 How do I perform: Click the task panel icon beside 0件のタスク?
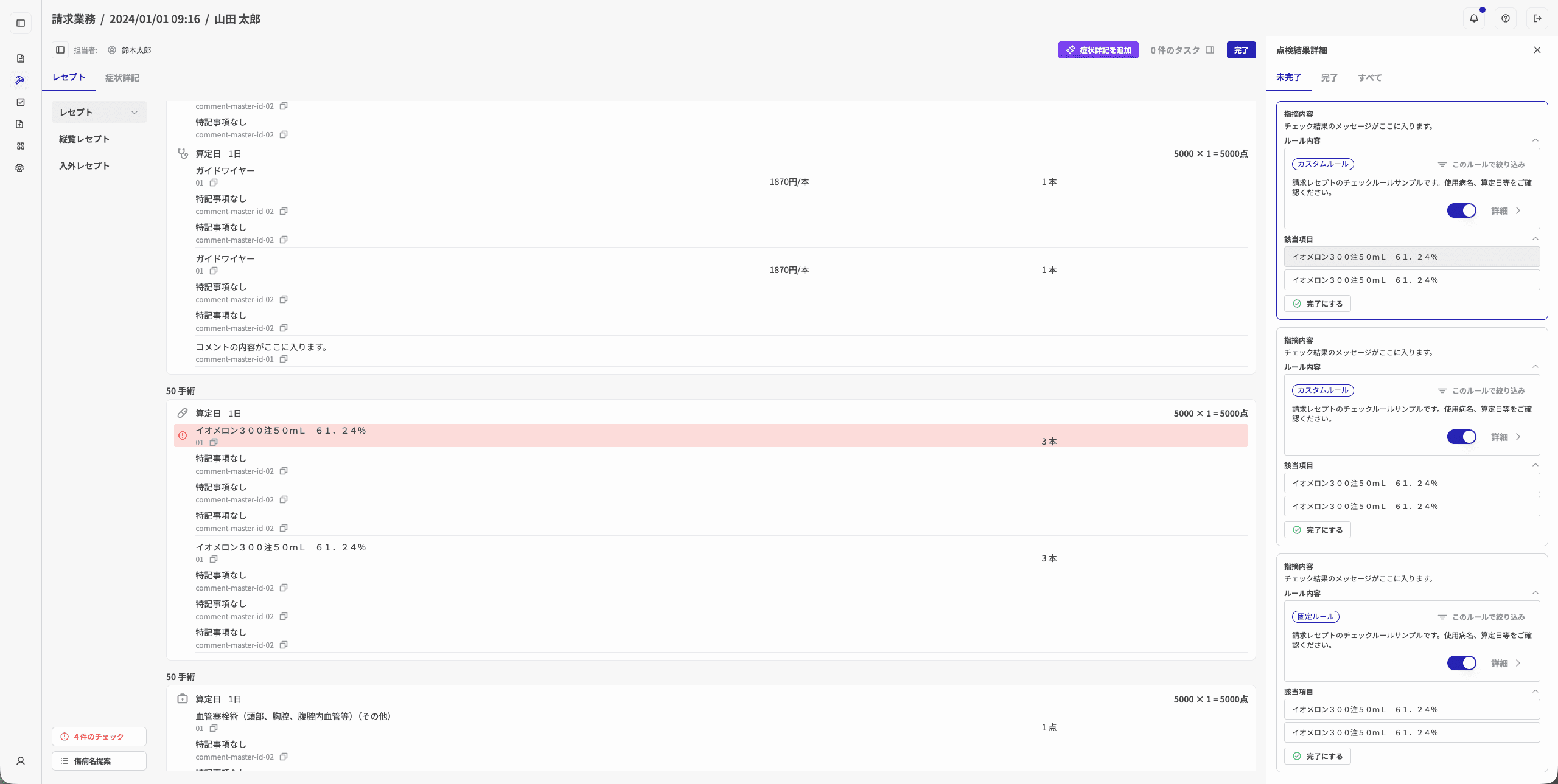coord(1210,50)
